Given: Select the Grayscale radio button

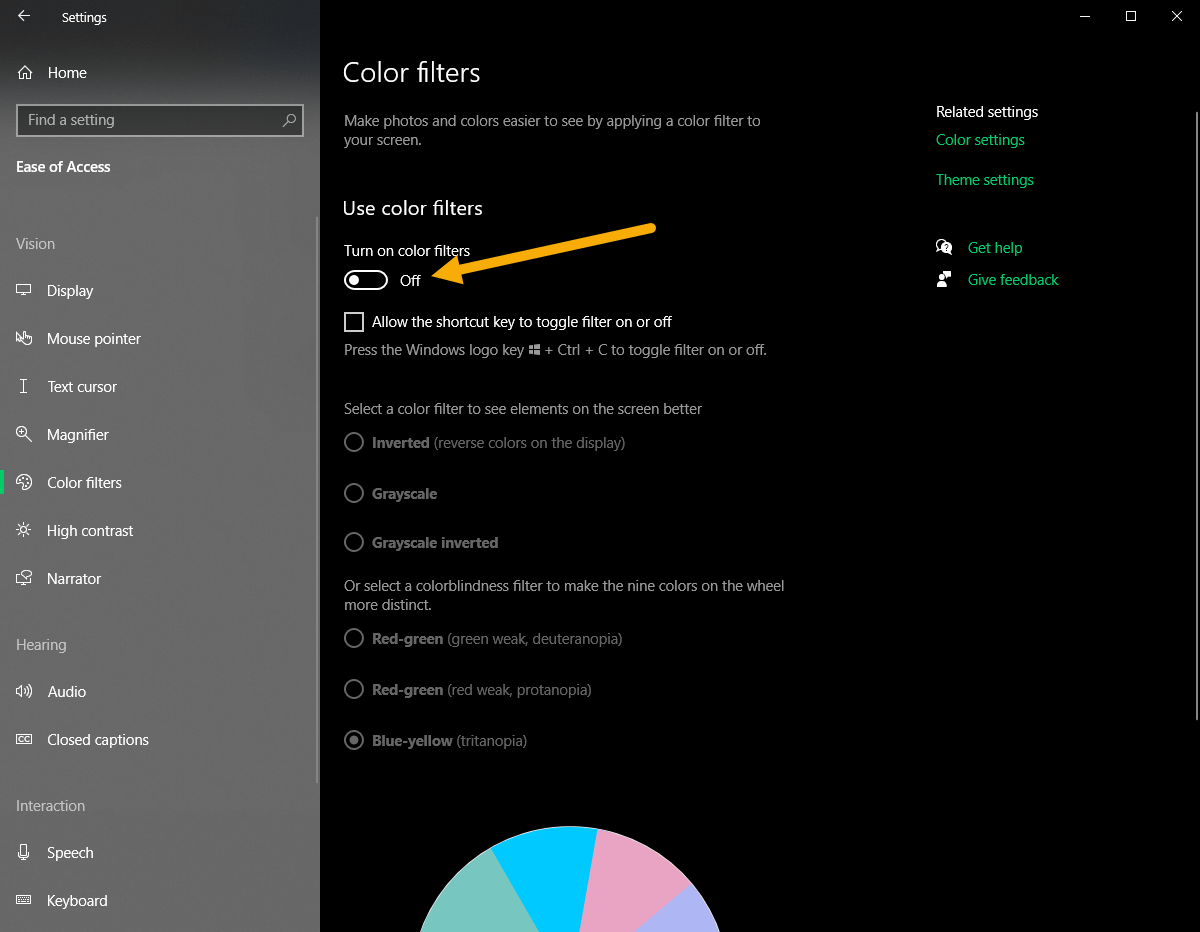Looking at the screenshot, I should (353, 493).
